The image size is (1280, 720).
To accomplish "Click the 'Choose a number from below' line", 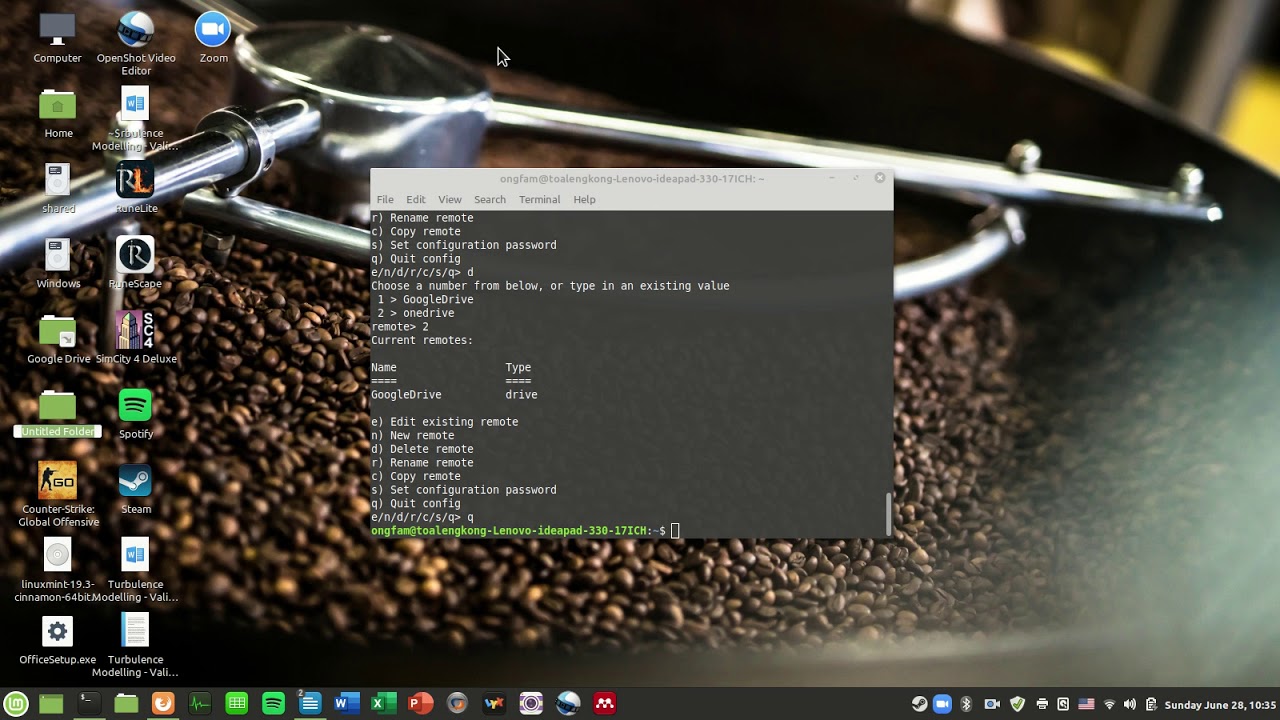I will (x=550, y=286).
